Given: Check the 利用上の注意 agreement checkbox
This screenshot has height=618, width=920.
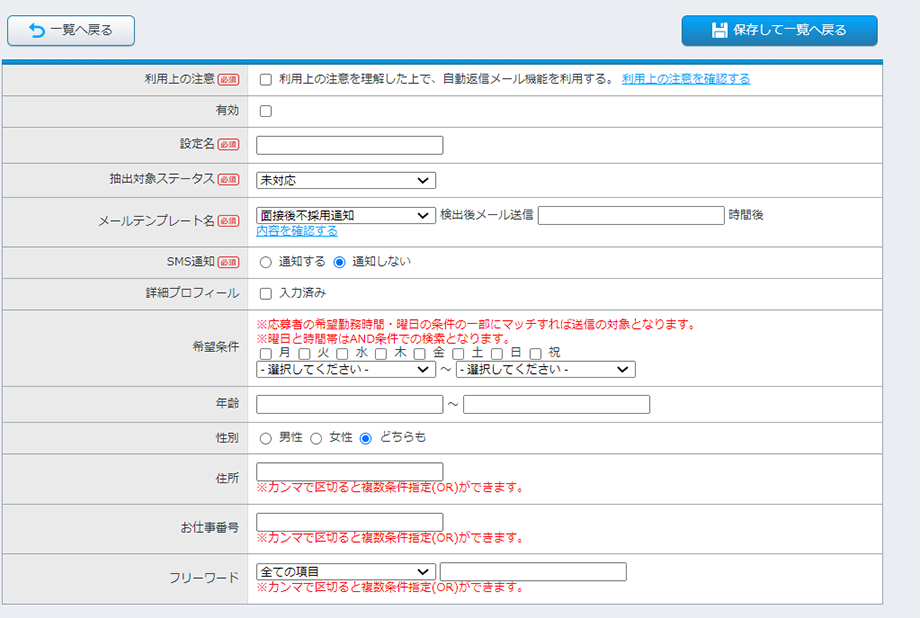Looking at the screenshot, I should pos(266,80).
